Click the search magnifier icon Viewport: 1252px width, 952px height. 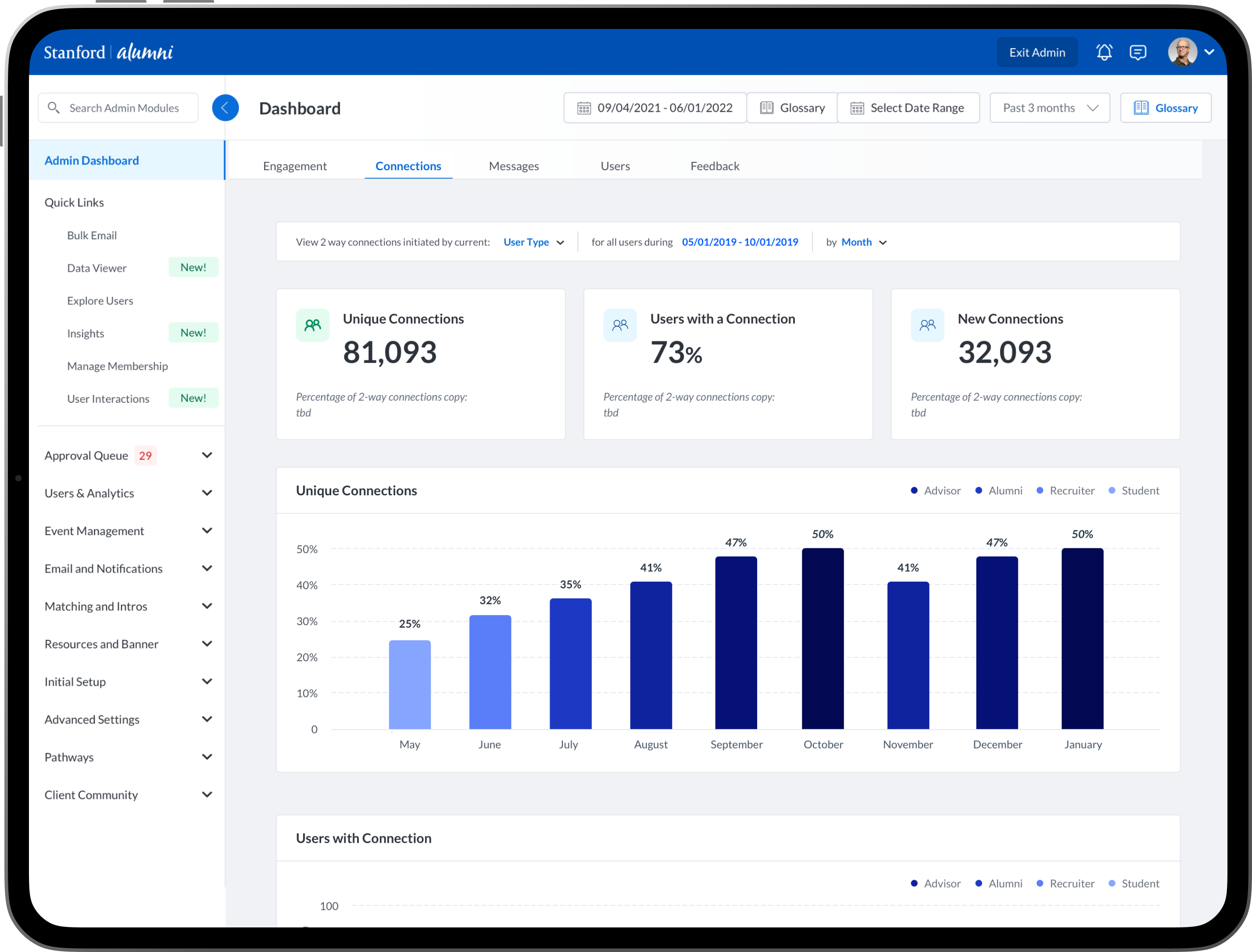(54, 107)
